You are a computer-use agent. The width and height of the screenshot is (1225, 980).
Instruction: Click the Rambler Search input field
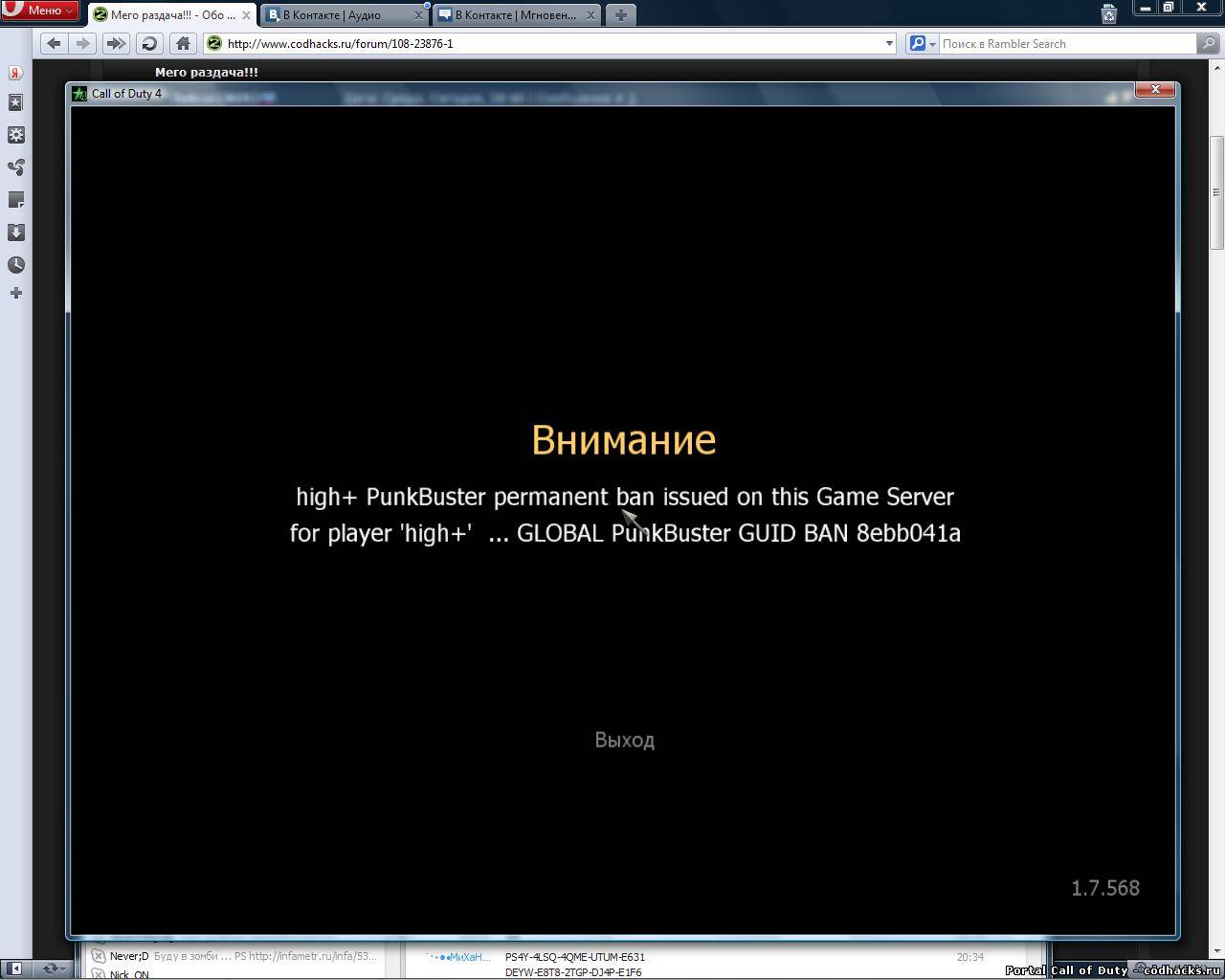tap(1067, 43)
